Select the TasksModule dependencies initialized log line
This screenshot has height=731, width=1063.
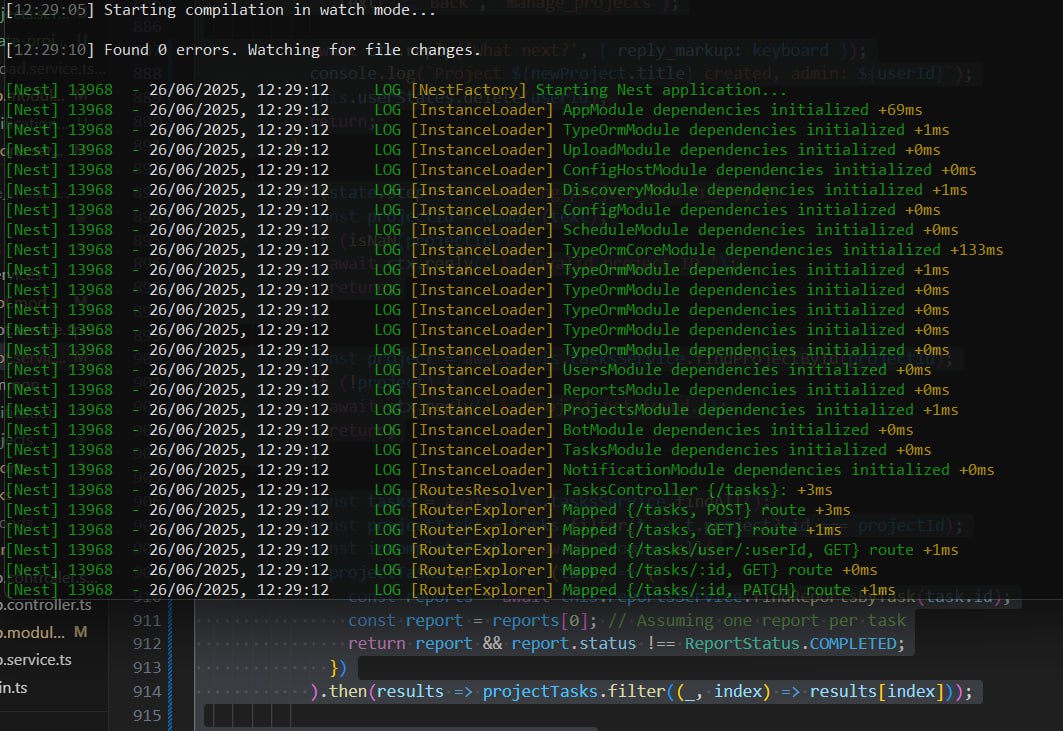[468, 450]
